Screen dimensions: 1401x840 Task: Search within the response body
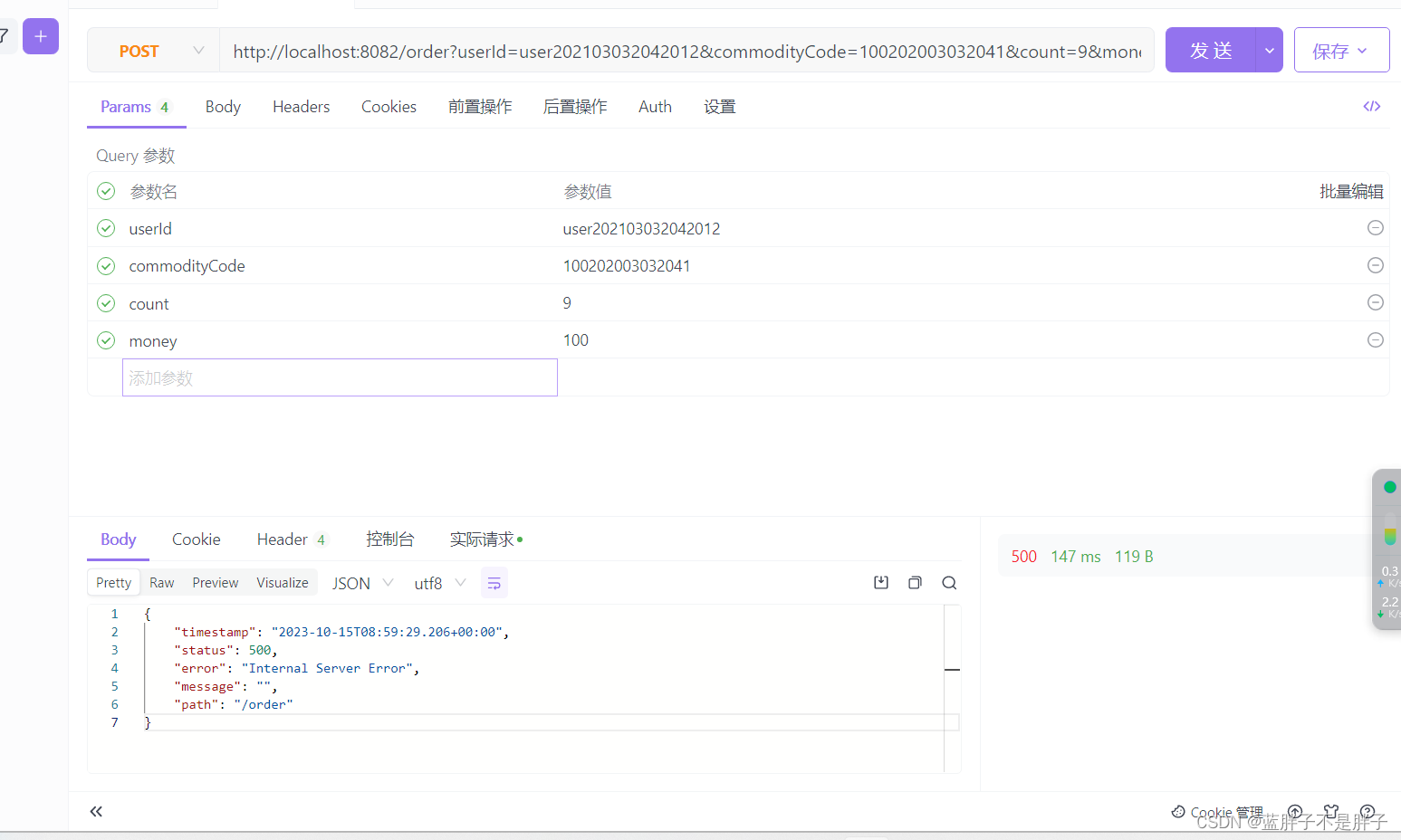949,583
